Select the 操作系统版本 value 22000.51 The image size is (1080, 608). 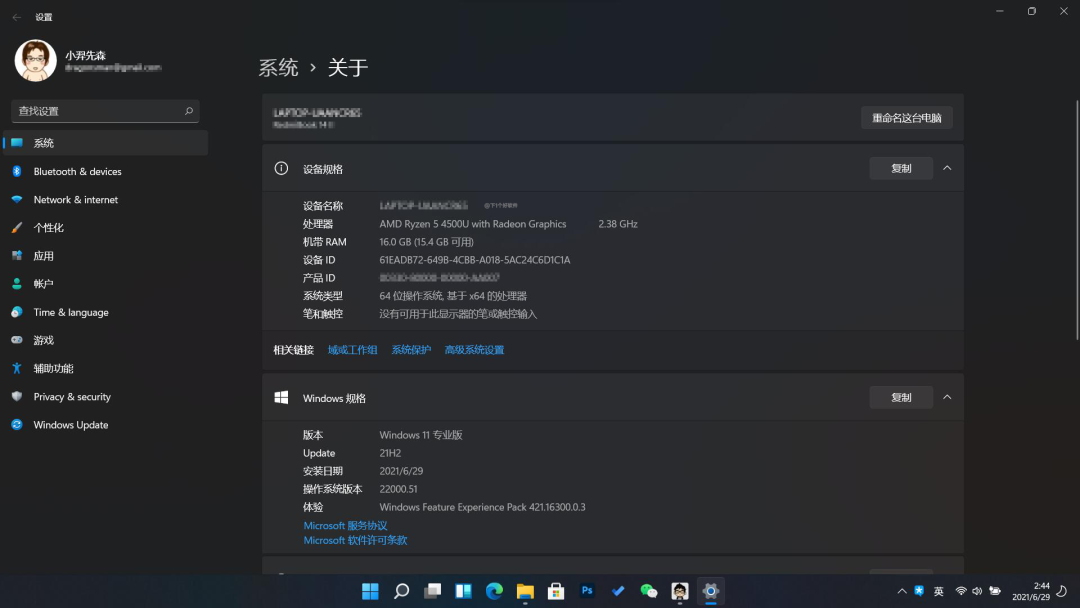(398, 489)
